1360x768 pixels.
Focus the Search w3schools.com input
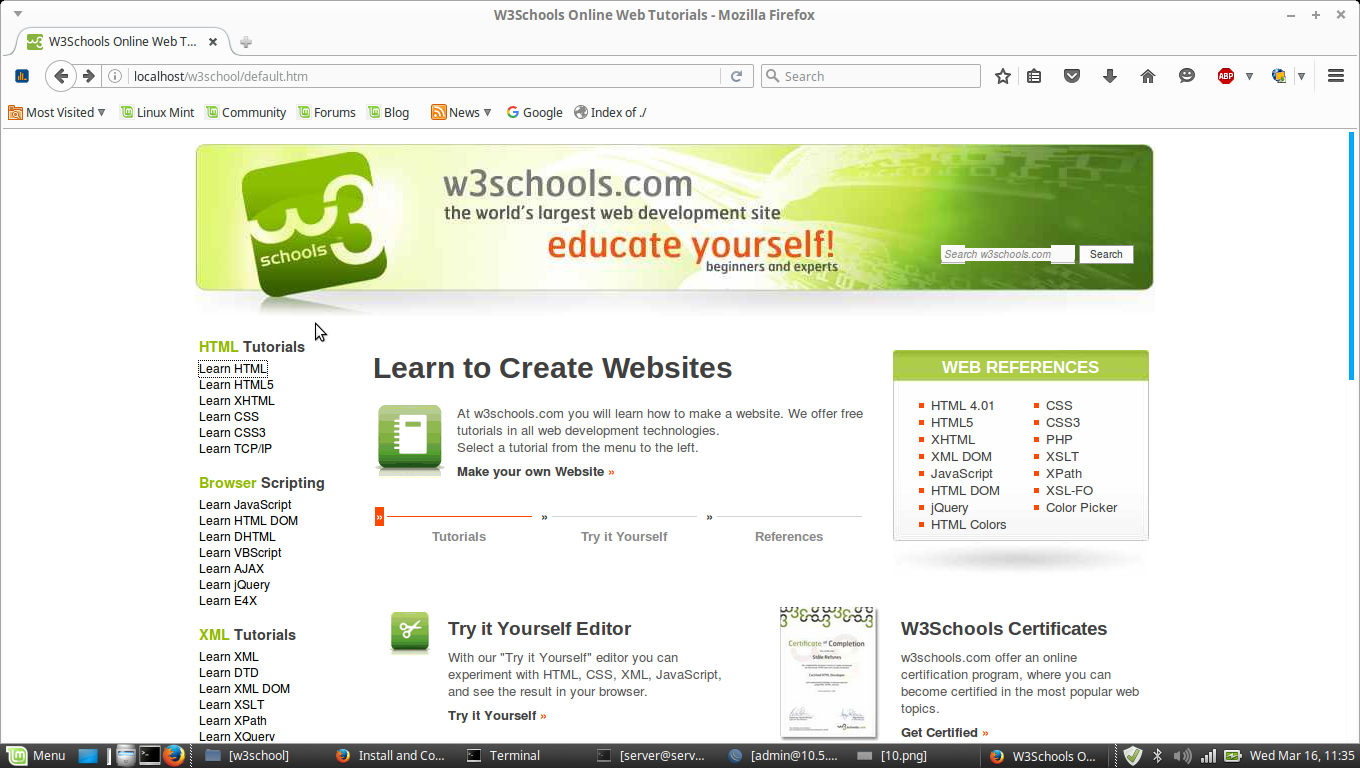(x=1008, y=254)
